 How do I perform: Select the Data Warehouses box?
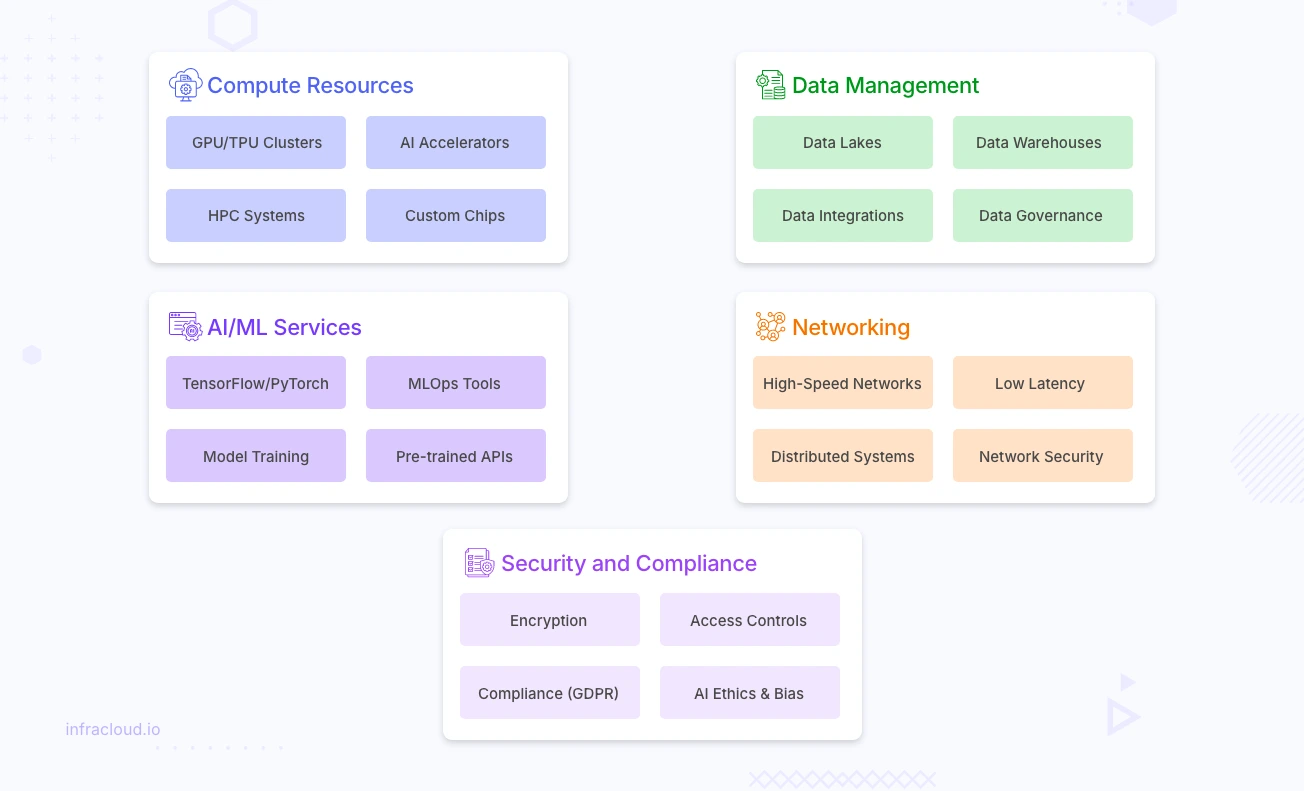point(1043,143)
